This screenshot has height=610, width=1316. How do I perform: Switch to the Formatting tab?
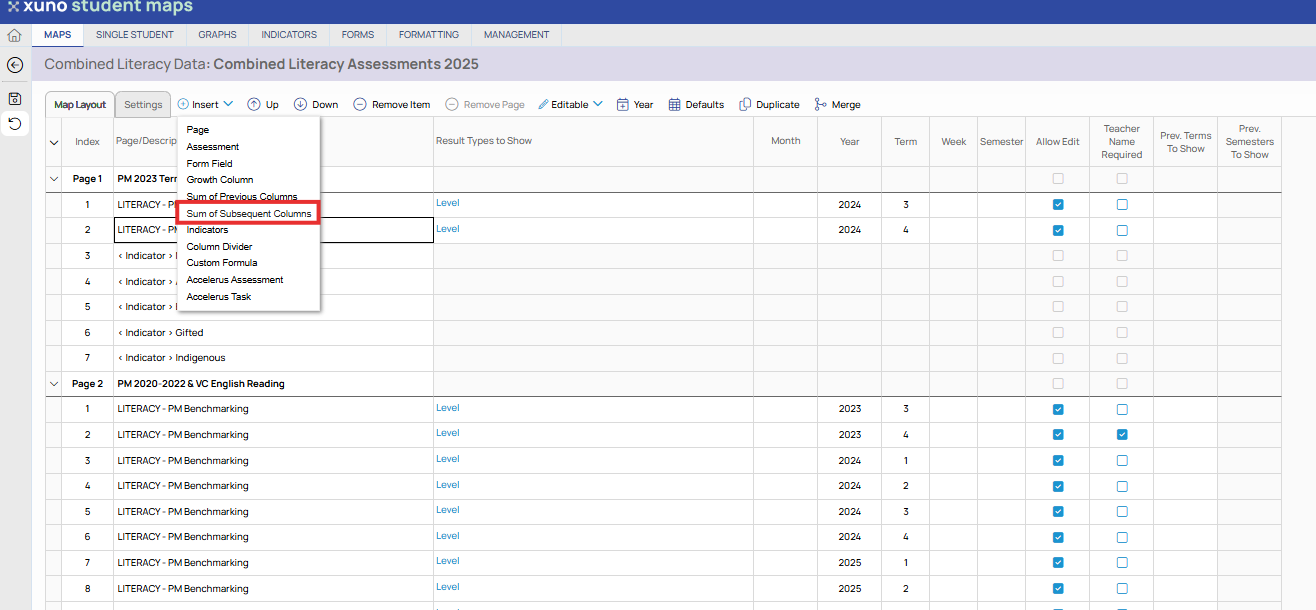pos(429,35)
